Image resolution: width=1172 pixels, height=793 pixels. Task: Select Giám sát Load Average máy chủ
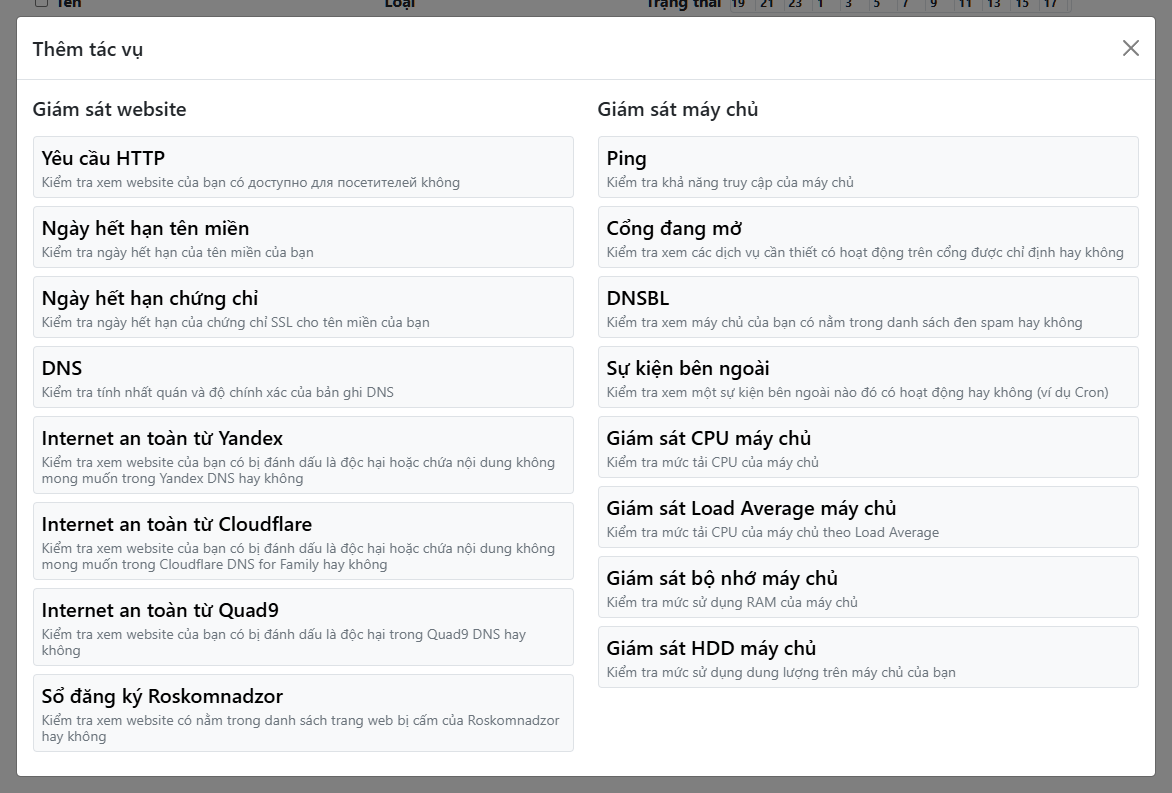click(868, 518)
